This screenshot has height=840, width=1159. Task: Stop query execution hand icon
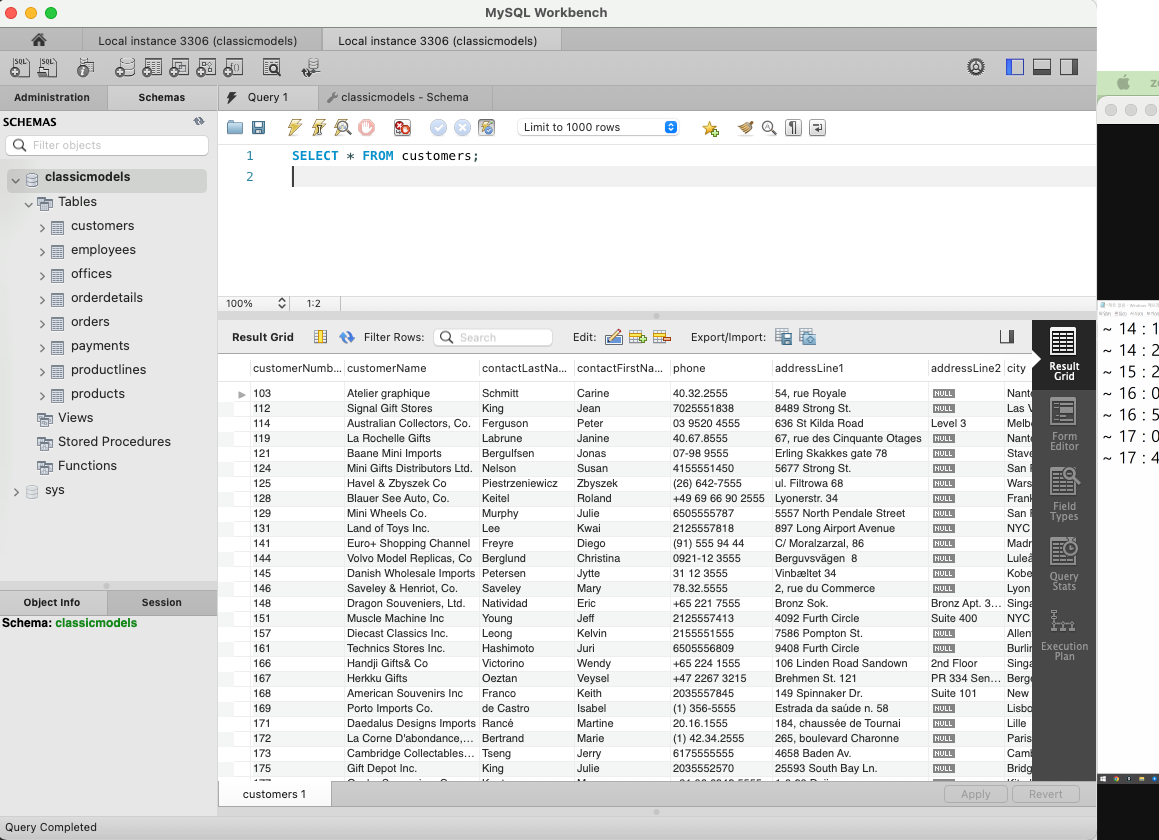click(x=367, y=127)
